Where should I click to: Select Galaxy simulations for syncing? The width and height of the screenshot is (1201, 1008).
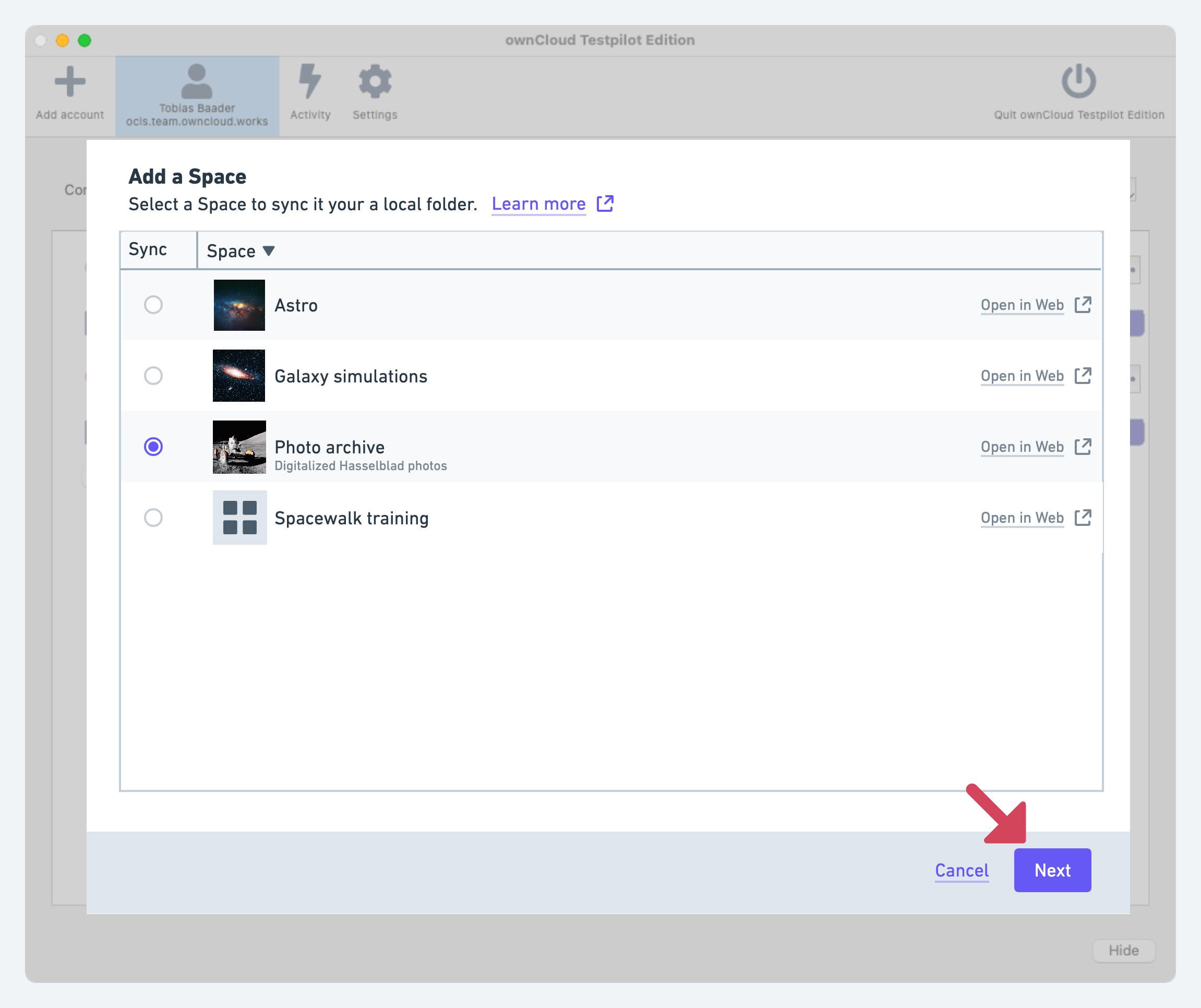coord(153,376)
